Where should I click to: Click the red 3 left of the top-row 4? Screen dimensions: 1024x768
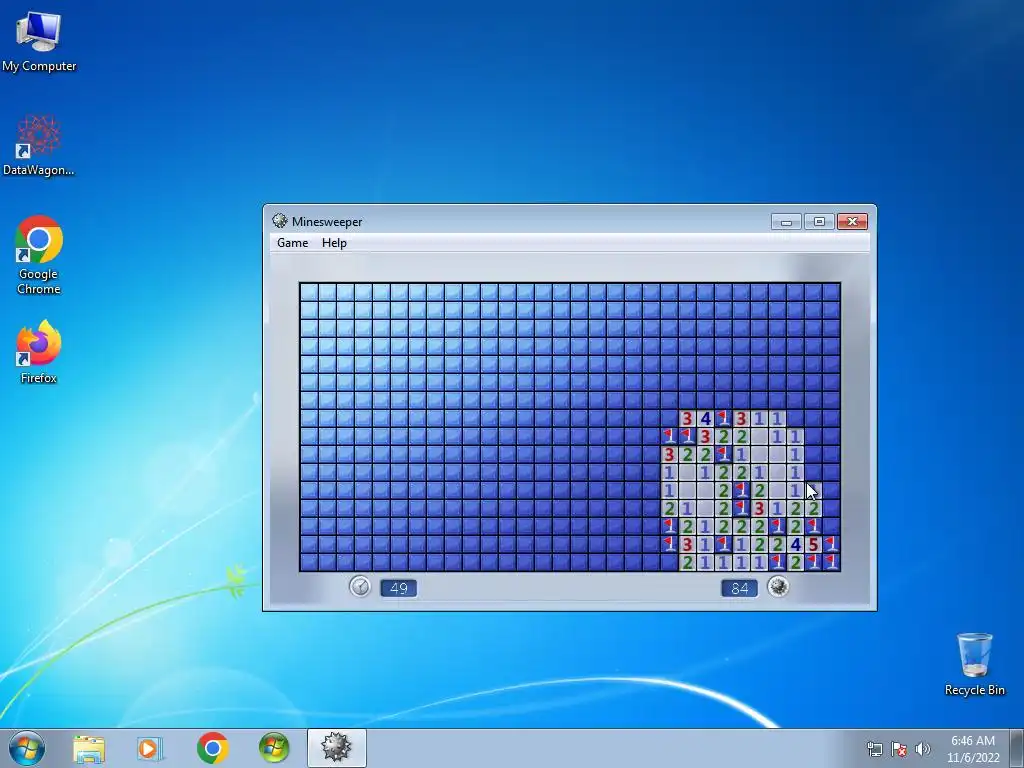pos(687,418)
